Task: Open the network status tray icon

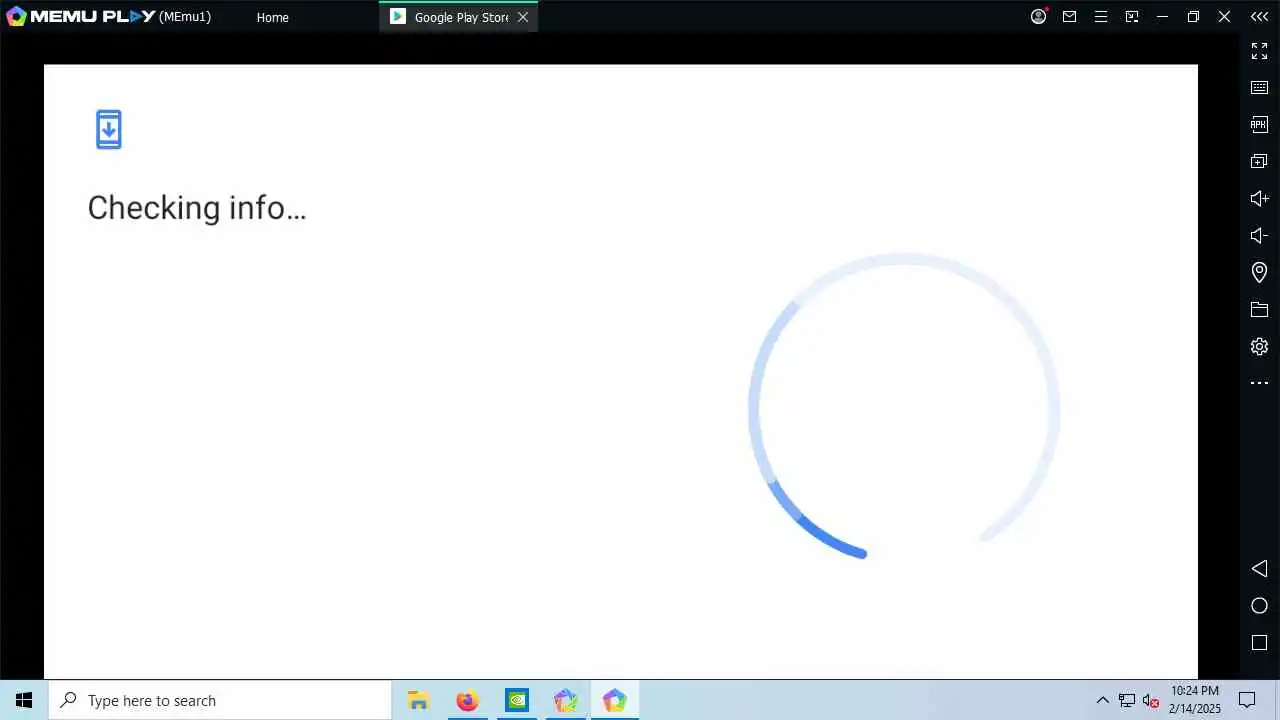Action: pos(1127,700)
